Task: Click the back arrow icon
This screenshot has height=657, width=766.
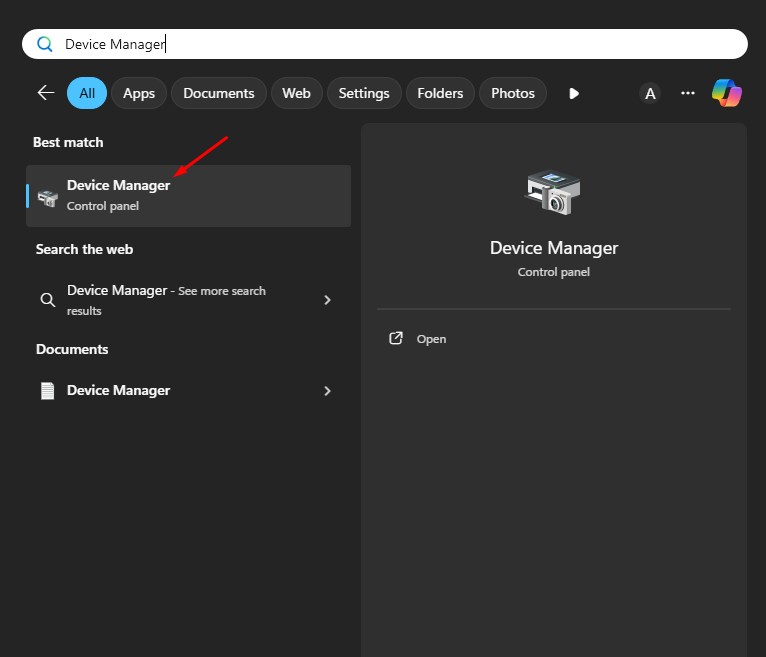Action: tap(45, 93)
